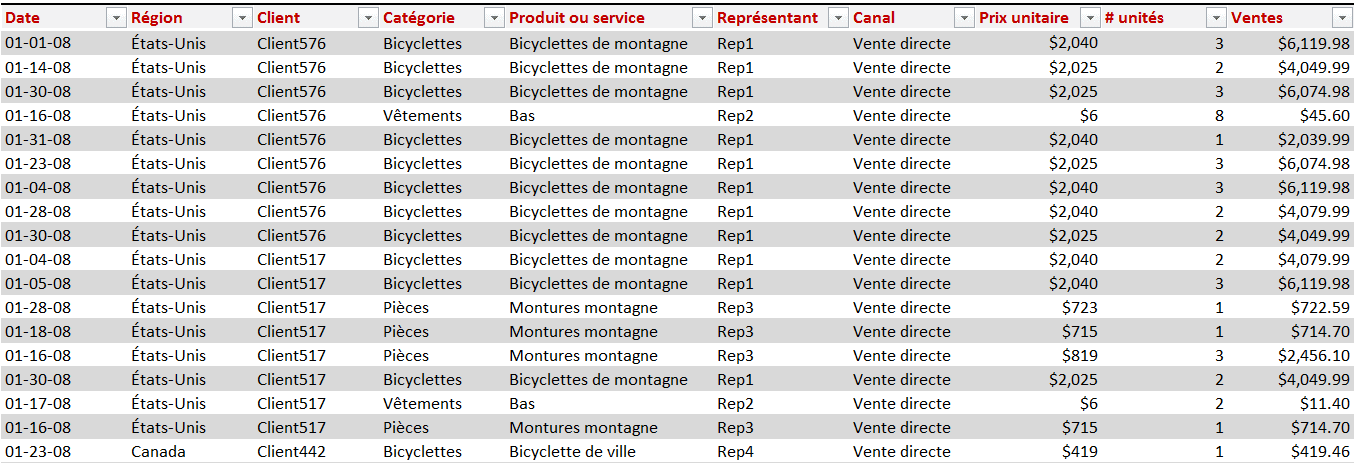The image size is (1359, 463).
Task: Click the Canal column filter arrow
Action: pos(964,18)
